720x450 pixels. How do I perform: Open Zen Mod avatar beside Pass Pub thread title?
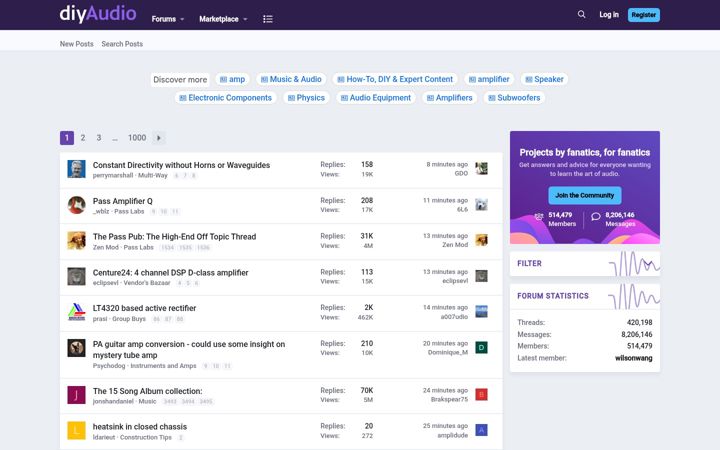[76, 241]
